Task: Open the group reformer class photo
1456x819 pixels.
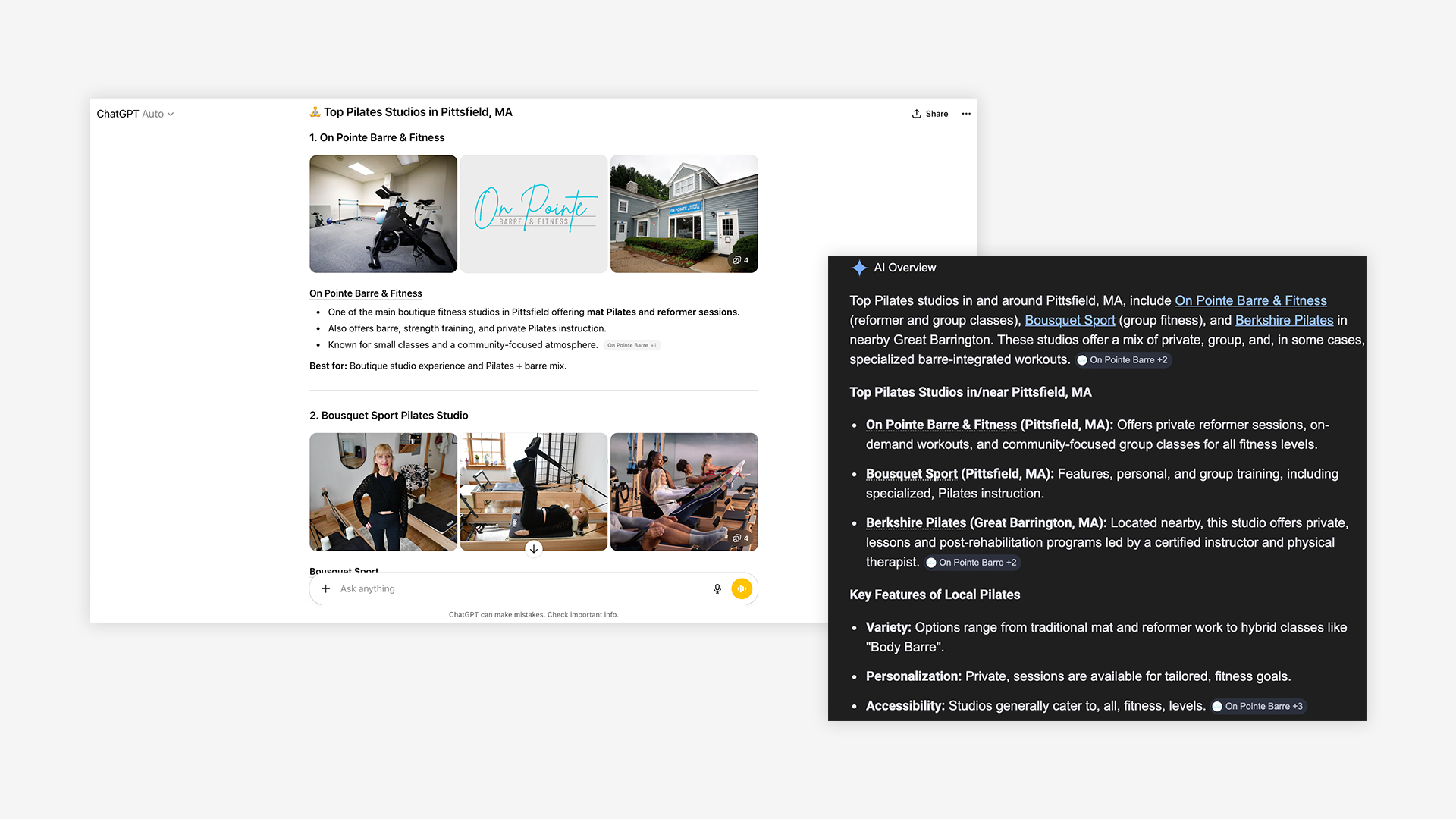Action: [684, 491]
